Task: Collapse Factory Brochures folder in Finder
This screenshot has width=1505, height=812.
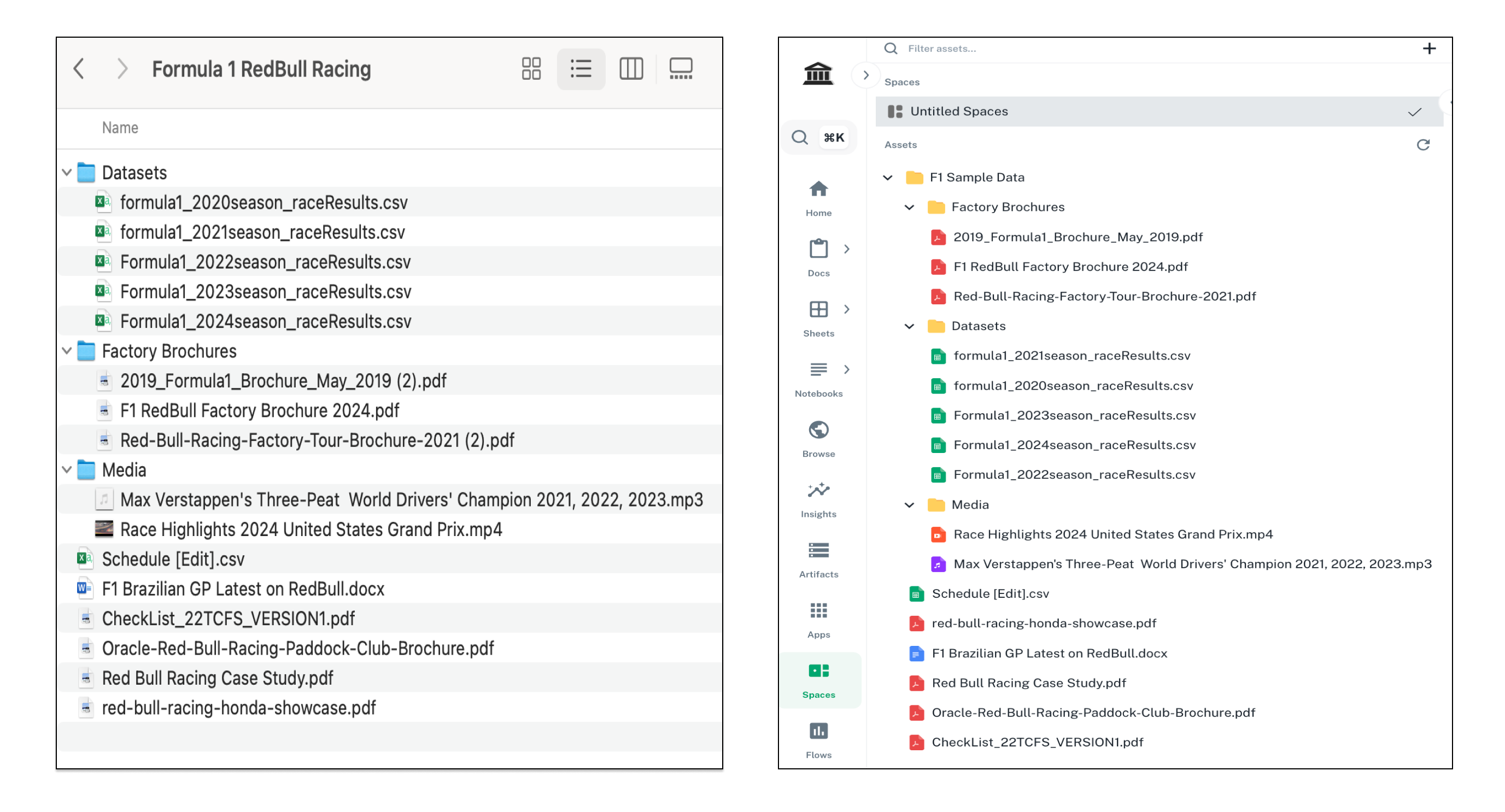Action: [x=67, y=351]
